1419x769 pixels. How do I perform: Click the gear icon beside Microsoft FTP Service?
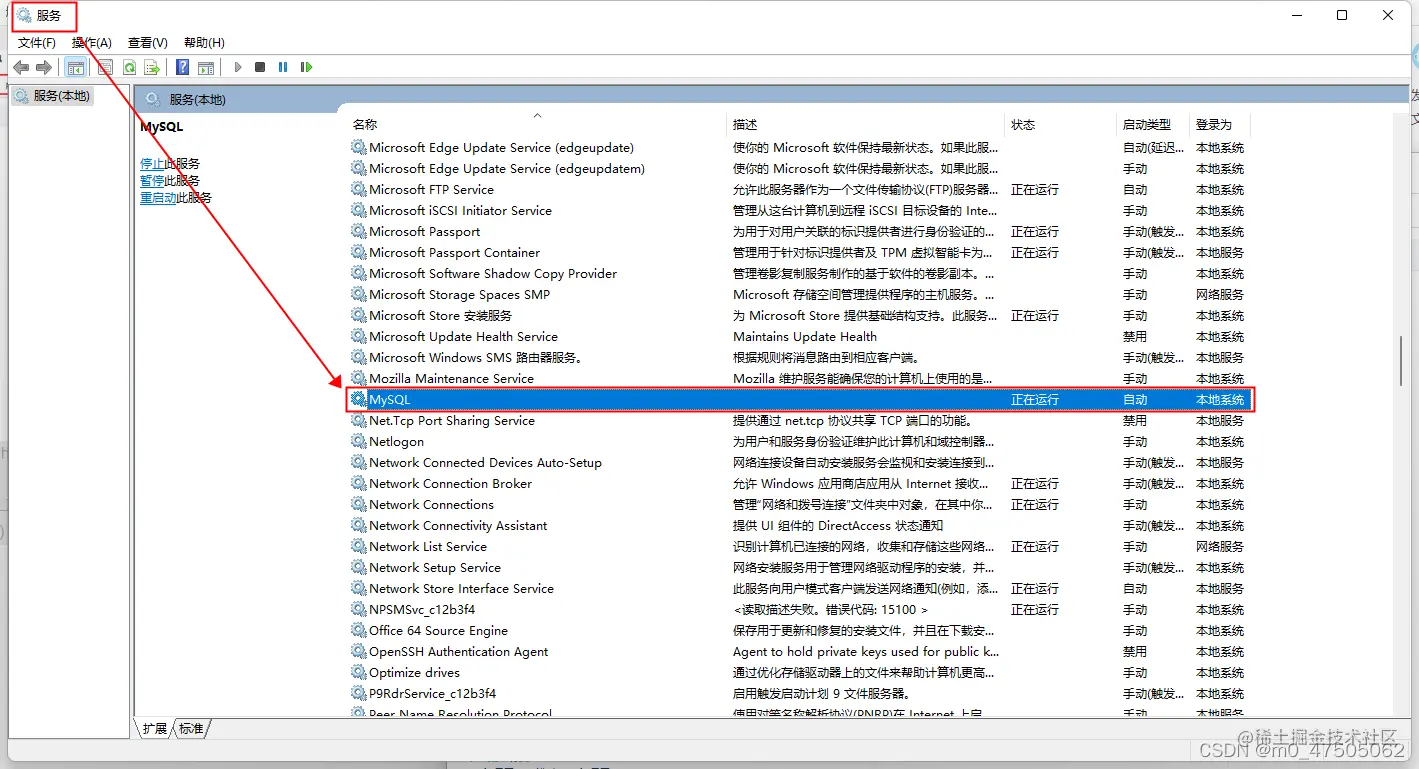(x=358, y=189)
